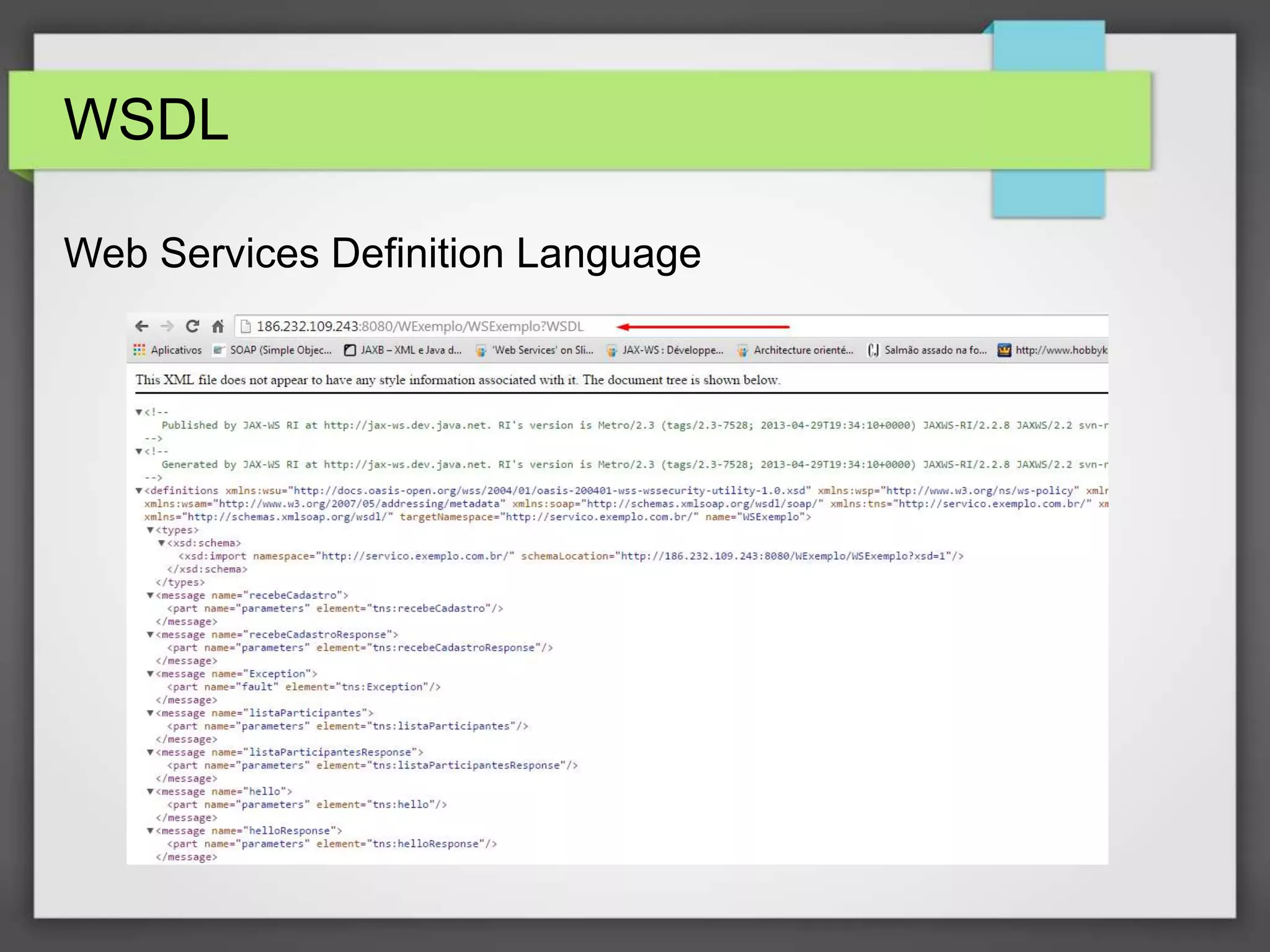Click the closing </xsd:schema> tag
This screenshot has width=1270, height=952.
pos(207,569)
